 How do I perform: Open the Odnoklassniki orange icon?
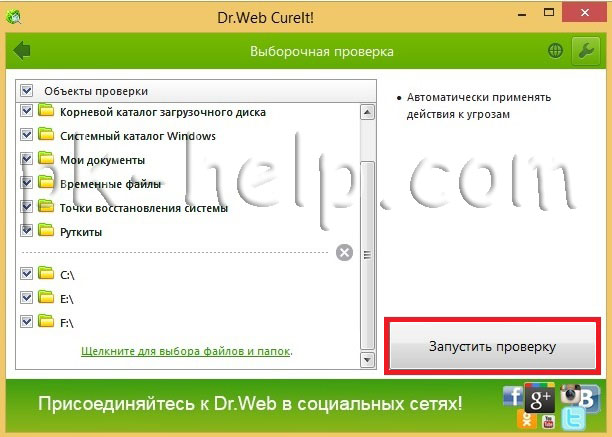point(527,419)
